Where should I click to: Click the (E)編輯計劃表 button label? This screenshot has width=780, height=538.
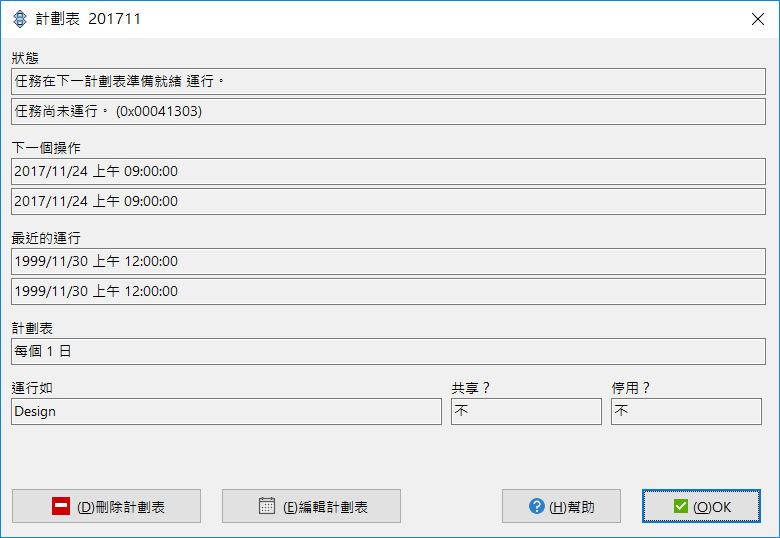325,507
